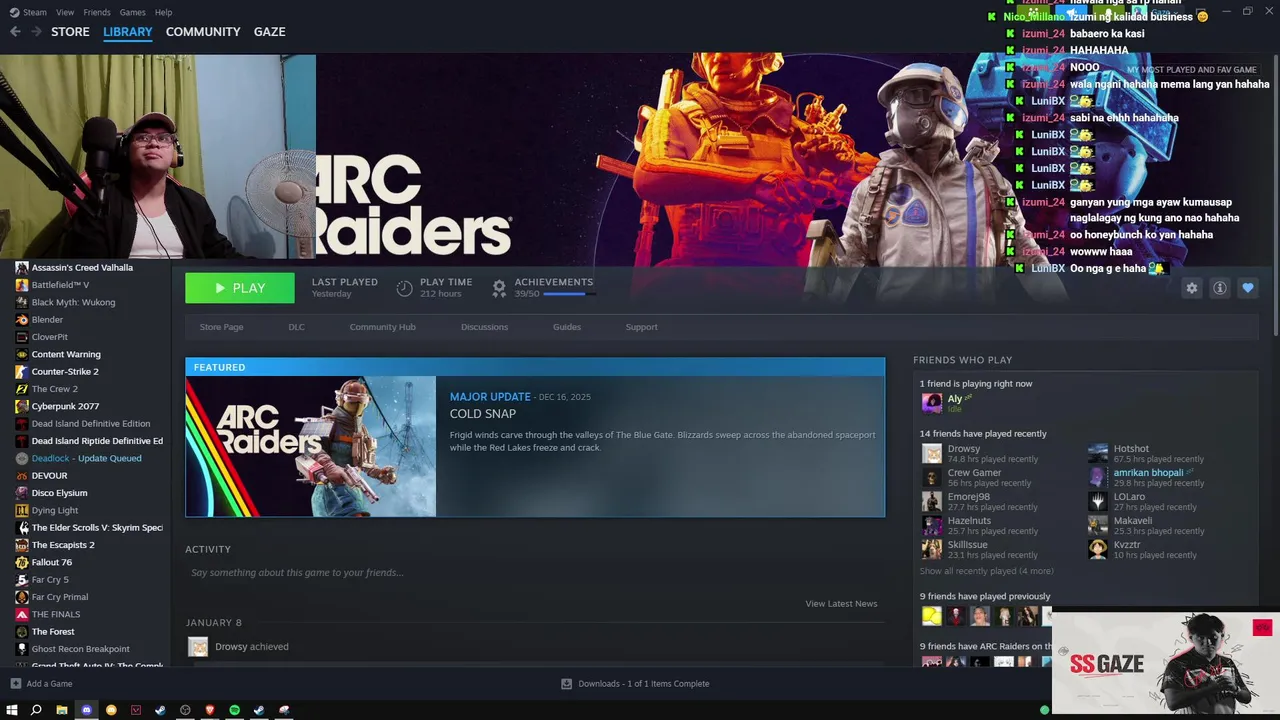Go to the STORE section

[70, 32]
